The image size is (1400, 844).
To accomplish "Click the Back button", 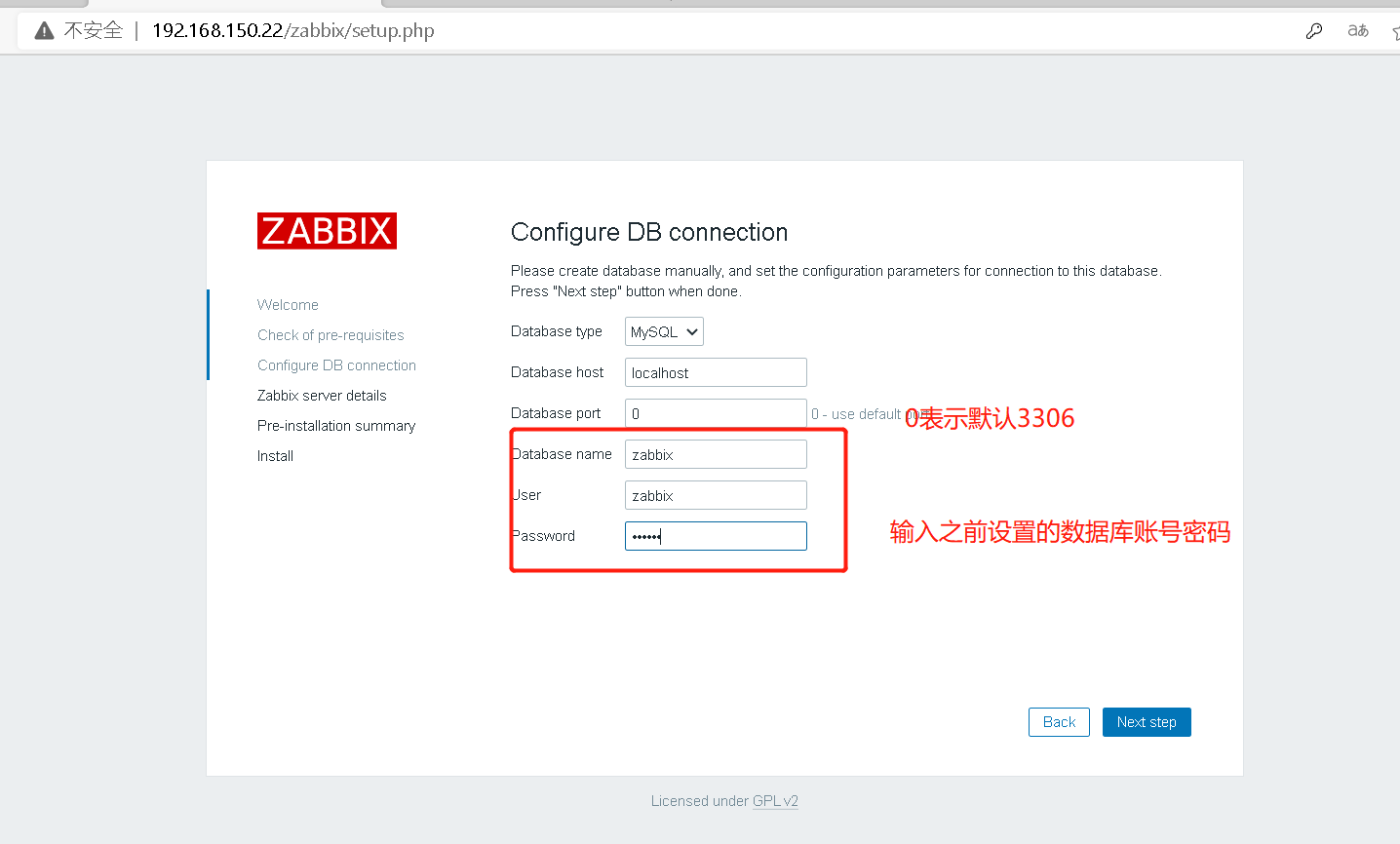I will point(1059,721).
